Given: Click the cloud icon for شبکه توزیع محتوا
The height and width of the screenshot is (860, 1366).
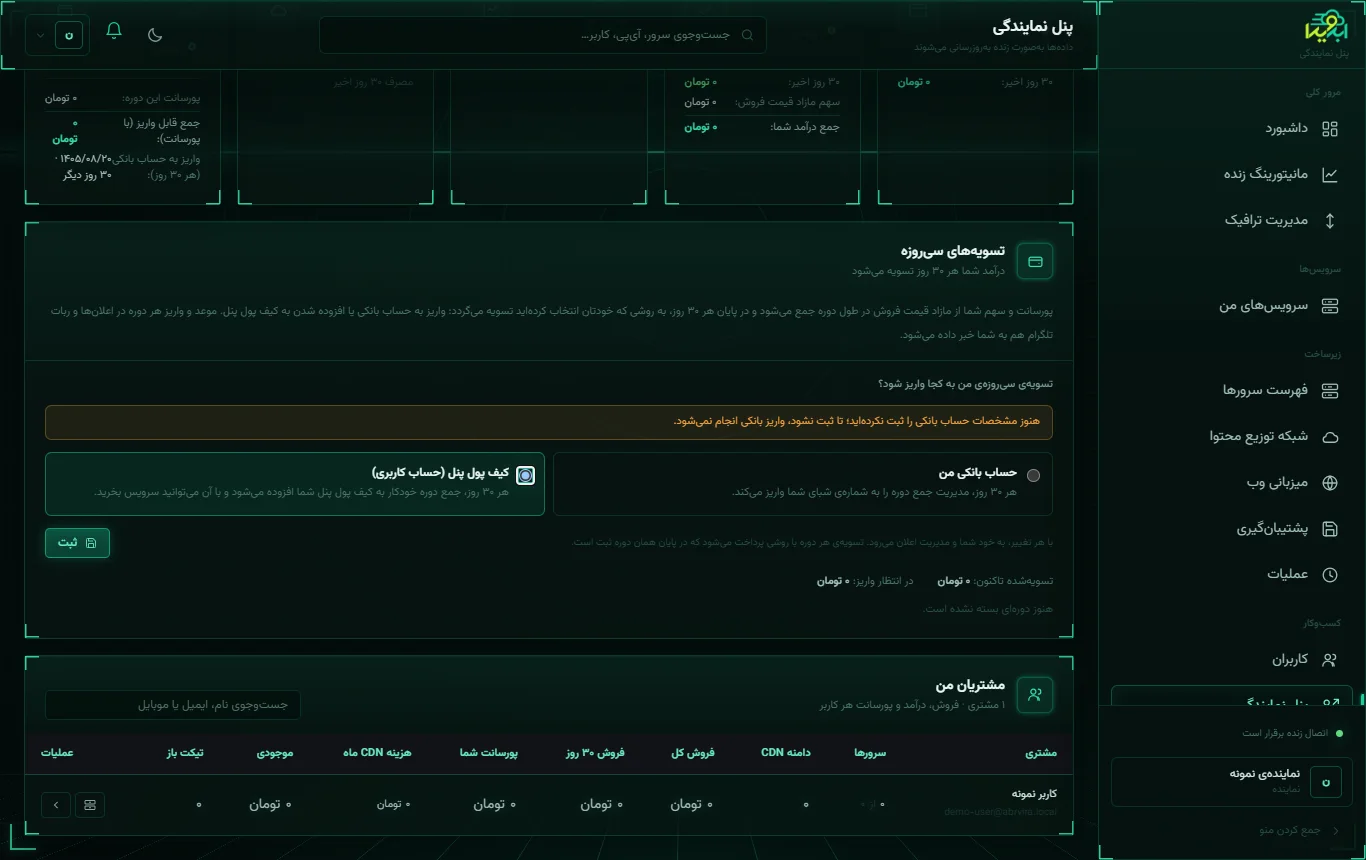Looking at the screenshot, I should (x=1330, y=436).
